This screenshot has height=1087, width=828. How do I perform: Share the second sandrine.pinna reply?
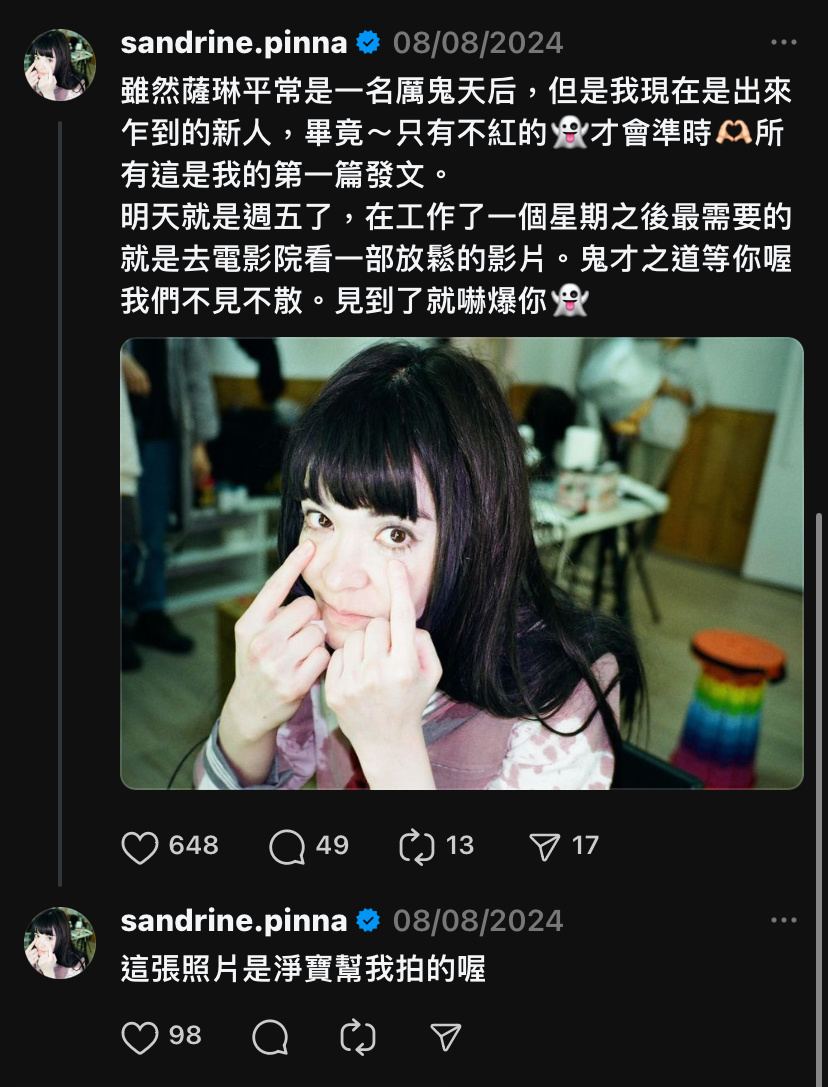[x=446, y=1037]
